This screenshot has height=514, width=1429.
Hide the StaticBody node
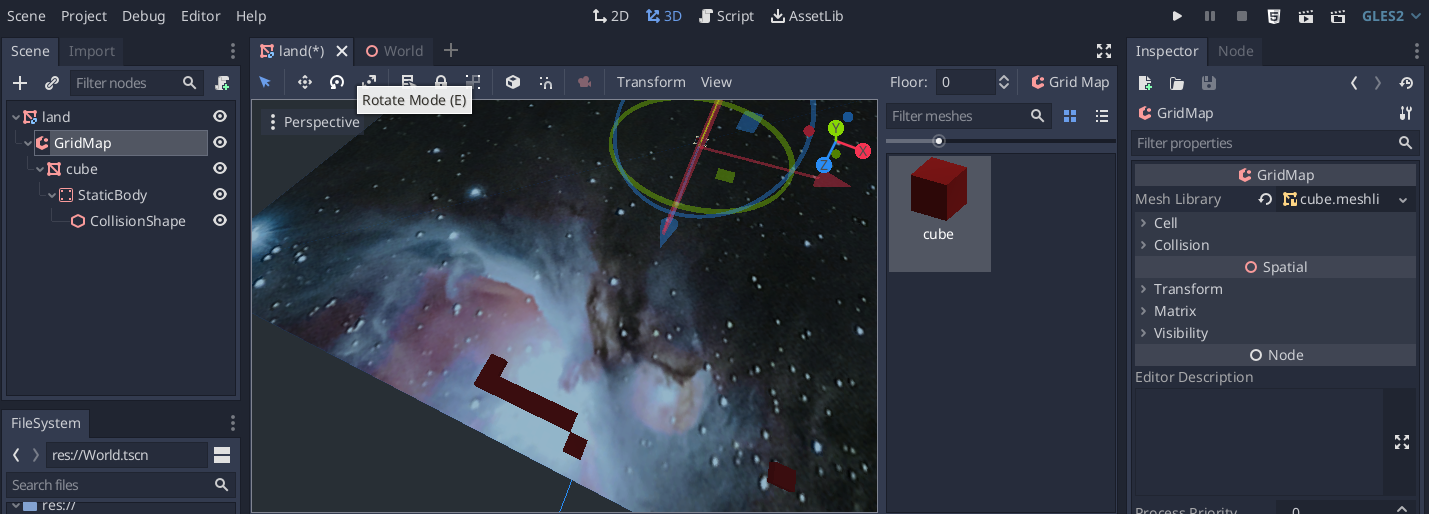[x=220, y=195]
